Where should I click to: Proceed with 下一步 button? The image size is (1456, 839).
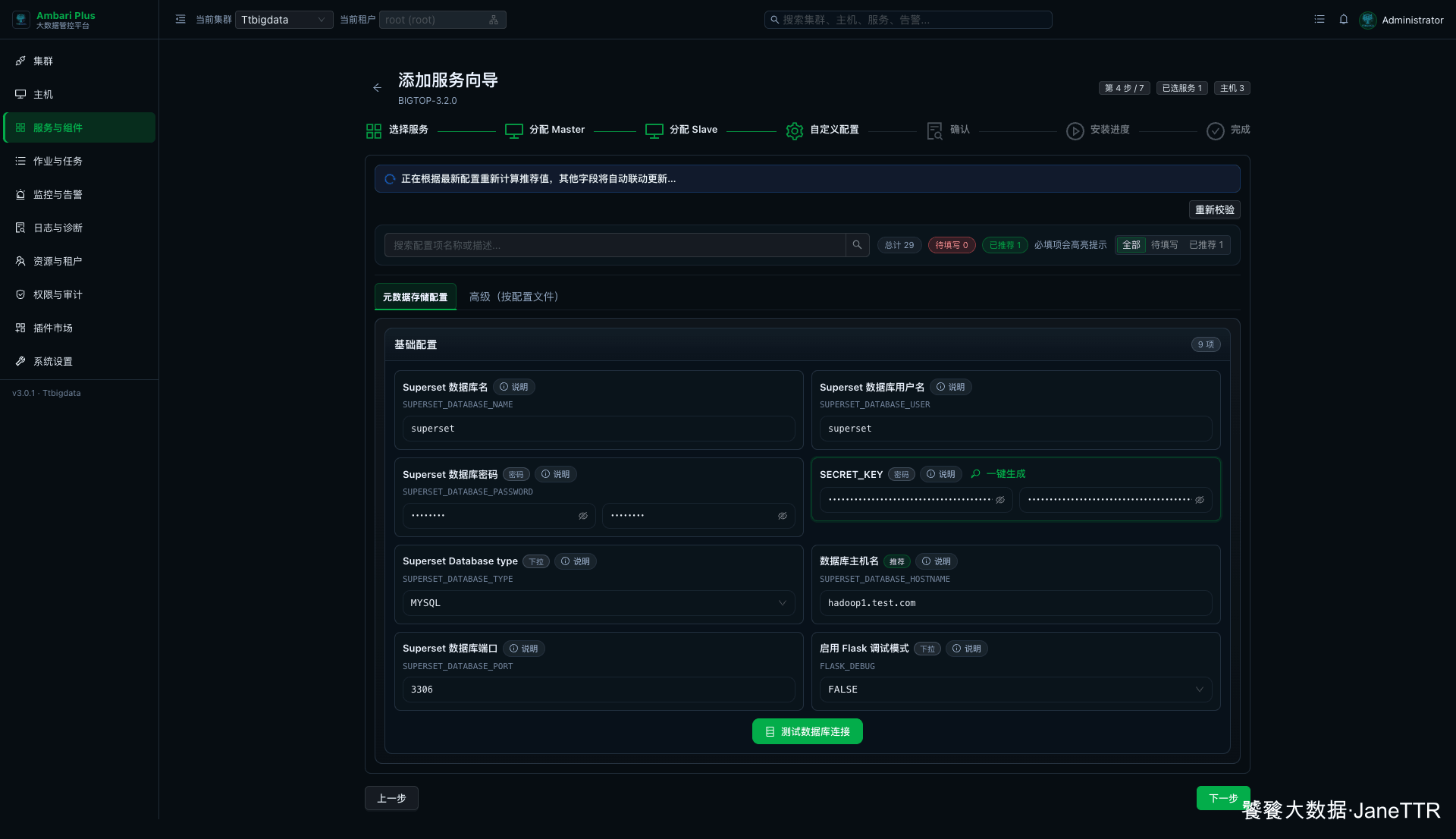click(1223, 798)
